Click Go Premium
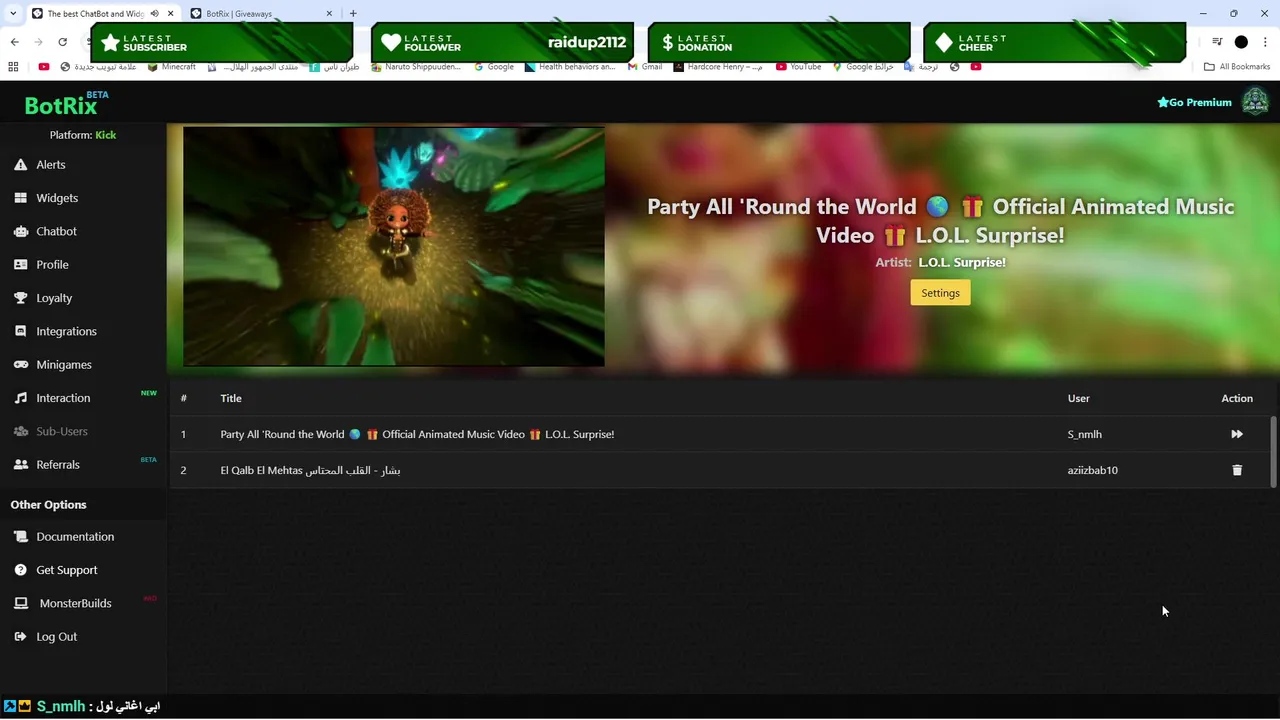The image size is (1280, 720). 1194,102
